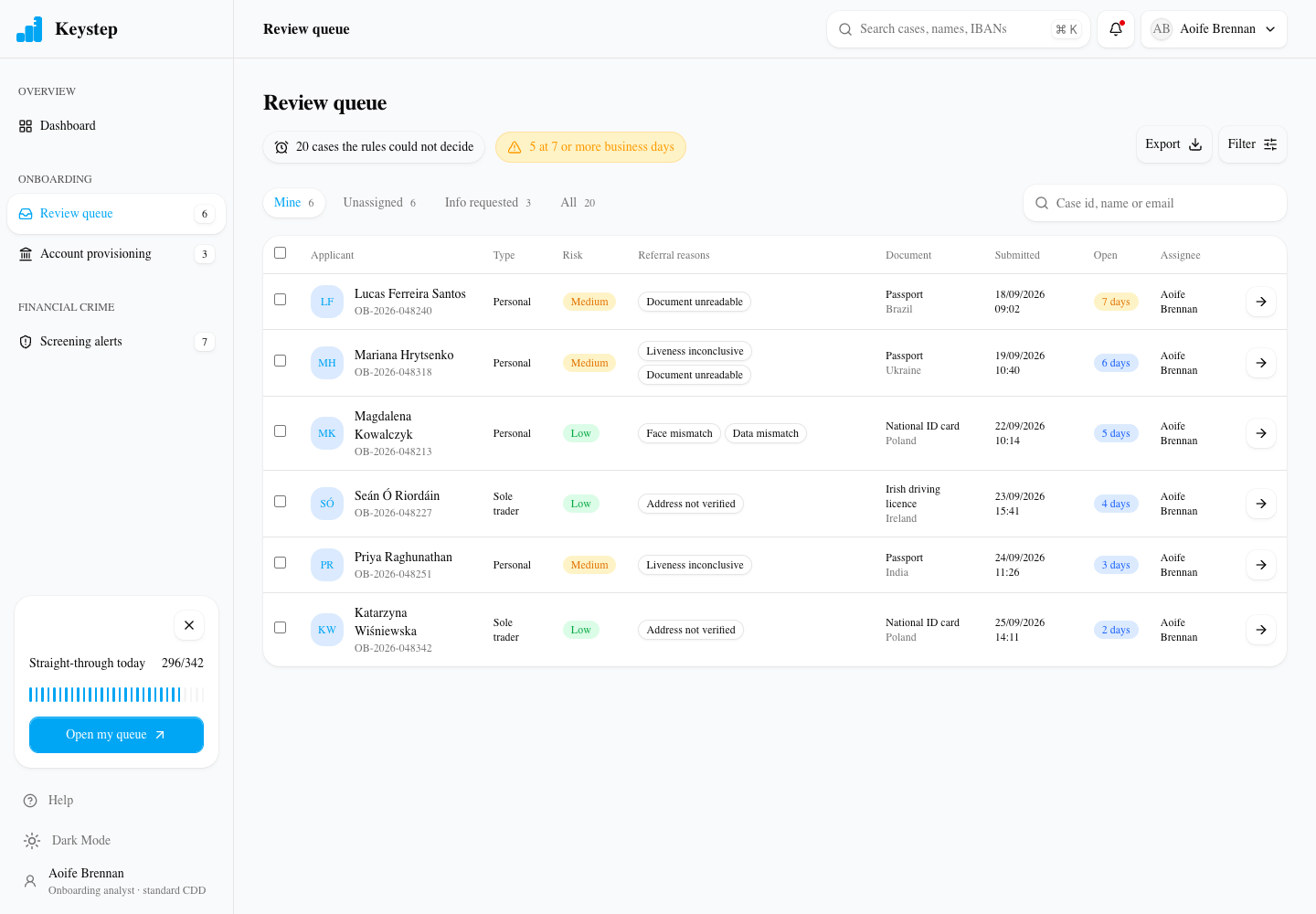1316x914 pixels.
Task: Open row arrow for Mariana Hrytsenko
Action: [x=1261, y=363]
